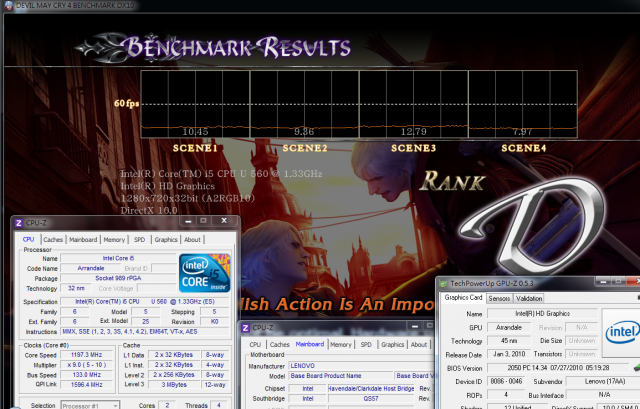Minimize the GPU-Z window
Viewport: 640px width, 409px height.
click(x=603, y=281)
